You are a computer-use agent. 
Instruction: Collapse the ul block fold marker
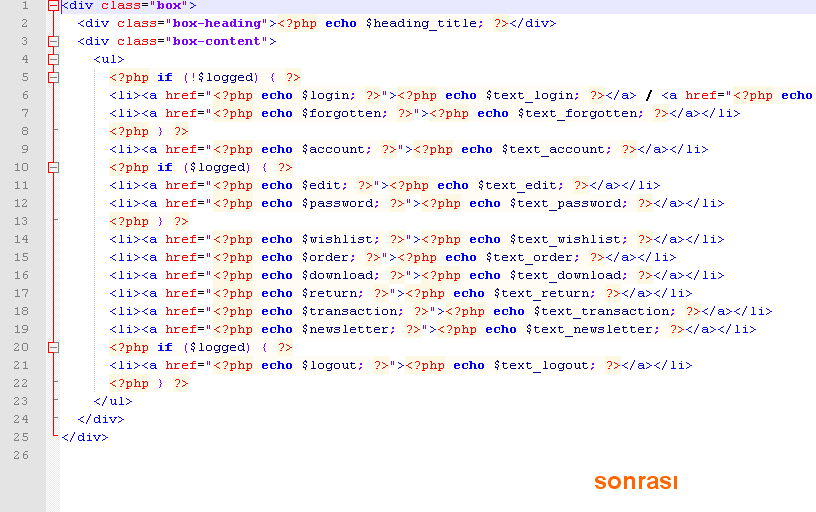[x=53, y=60]
